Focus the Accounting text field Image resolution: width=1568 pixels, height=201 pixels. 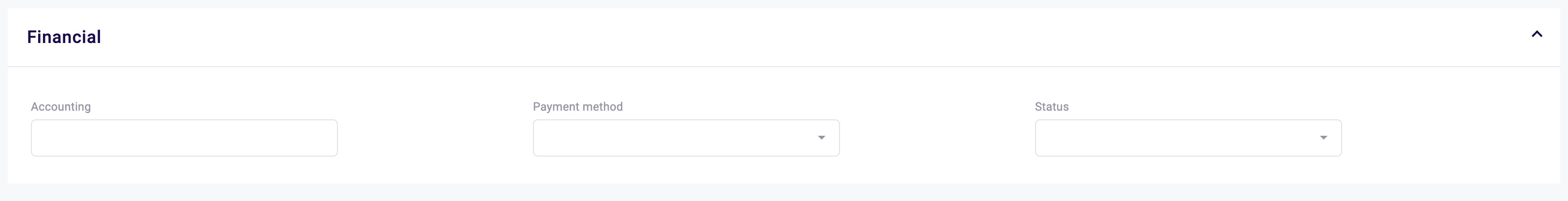point(184,138)
